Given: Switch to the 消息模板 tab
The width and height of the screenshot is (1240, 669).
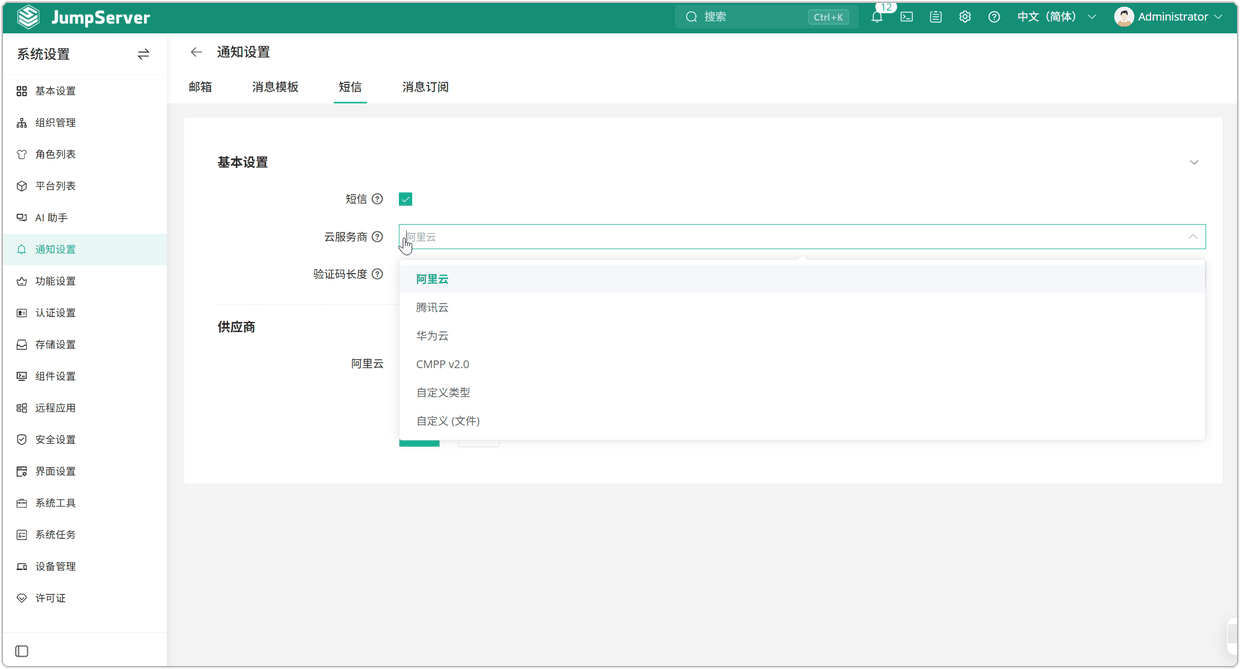Looking at the screenshot, I should [275, 87].
